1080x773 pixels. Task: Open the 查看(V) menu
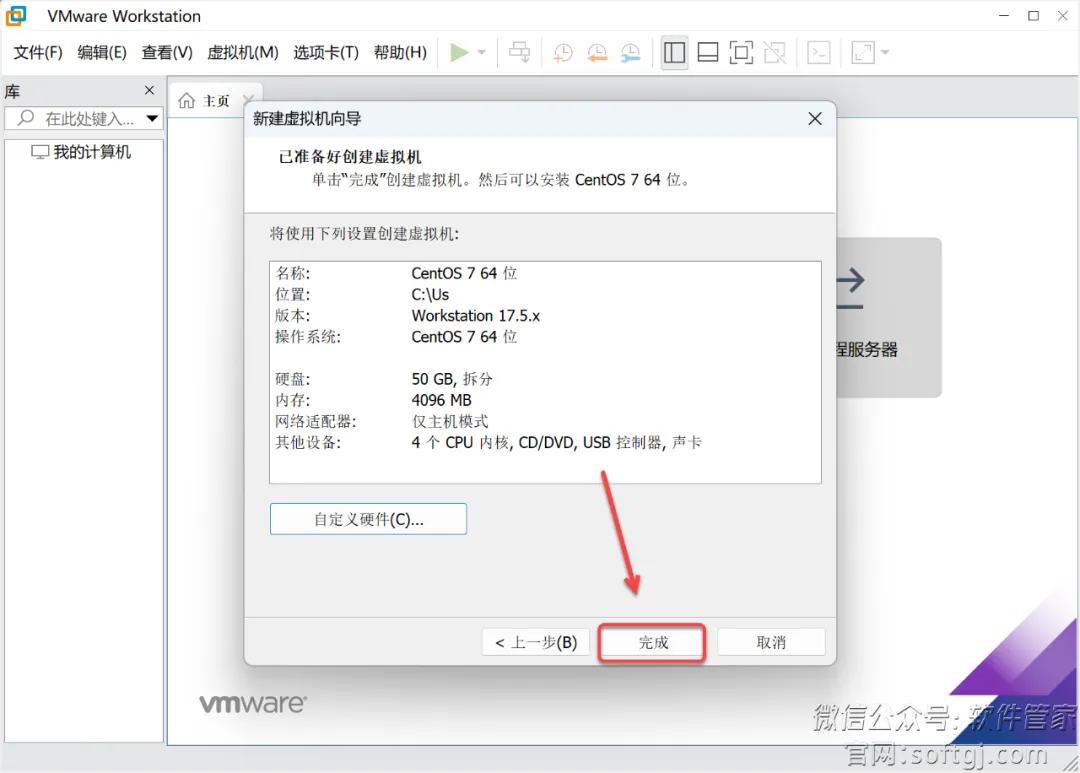(x=167, y=52)
